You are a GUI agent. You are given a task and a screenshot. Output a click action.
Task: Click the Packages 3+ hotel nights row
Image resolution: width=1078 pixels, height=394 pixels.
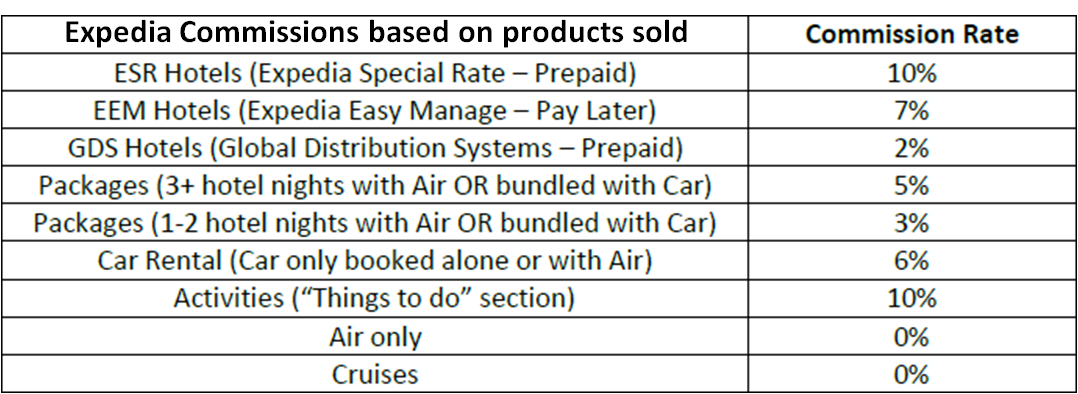[x=375, y=186]
